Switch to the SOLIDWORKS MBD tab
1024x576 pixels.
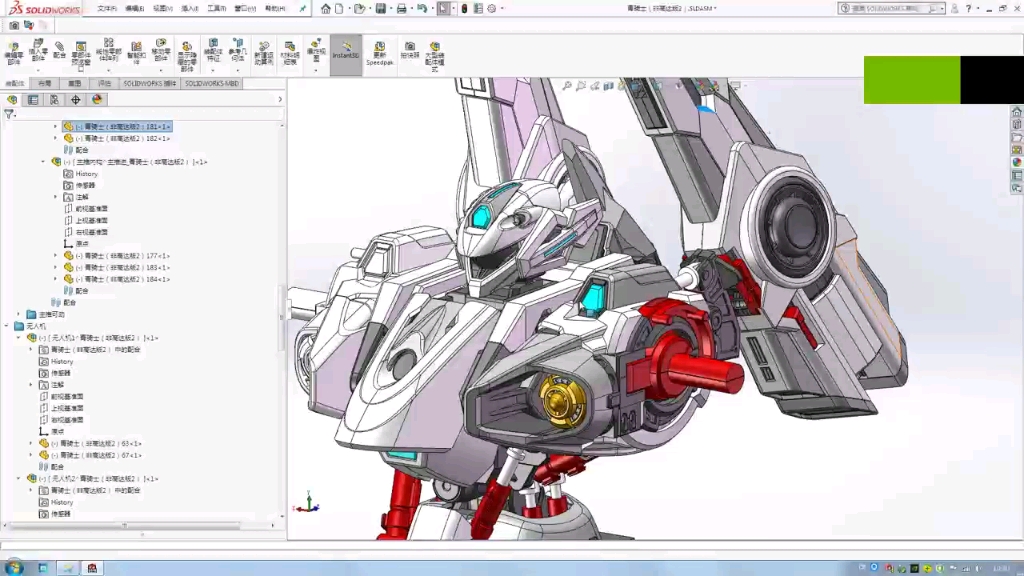tap(212, 84)
